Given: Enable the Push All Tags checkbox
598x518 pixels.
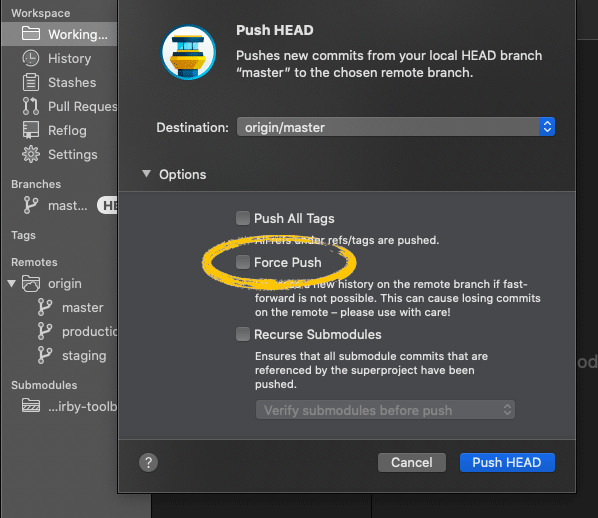Looking at the screenshot, I should point(243,218).
